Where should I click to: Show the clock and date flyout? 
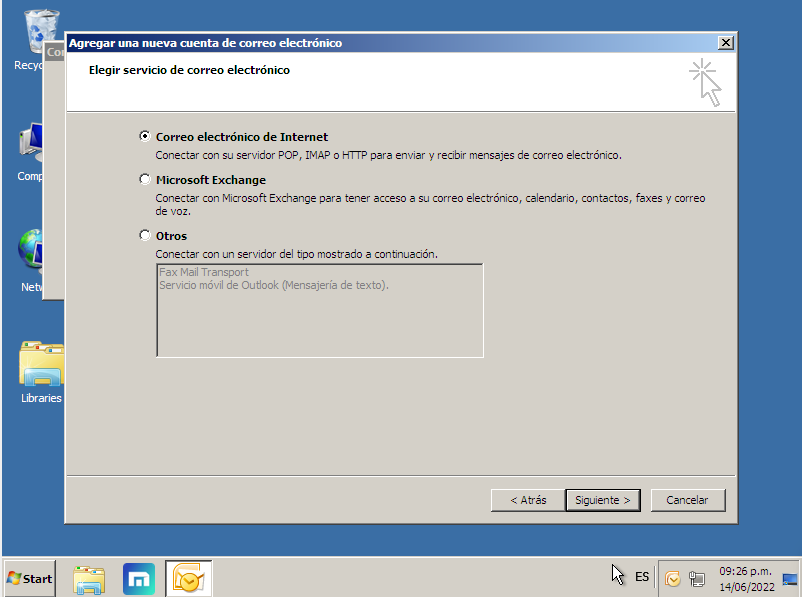point(746,579)
